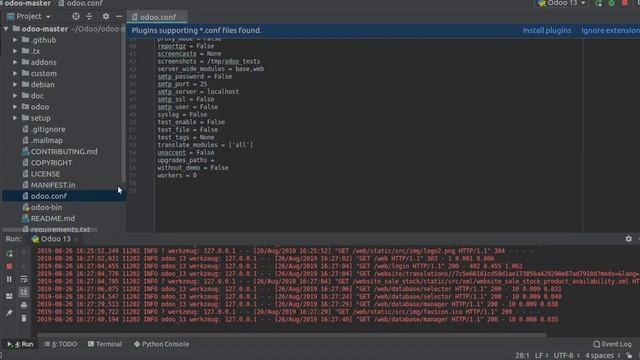
Task: Expand custom folder
Action: click(15, 73)
